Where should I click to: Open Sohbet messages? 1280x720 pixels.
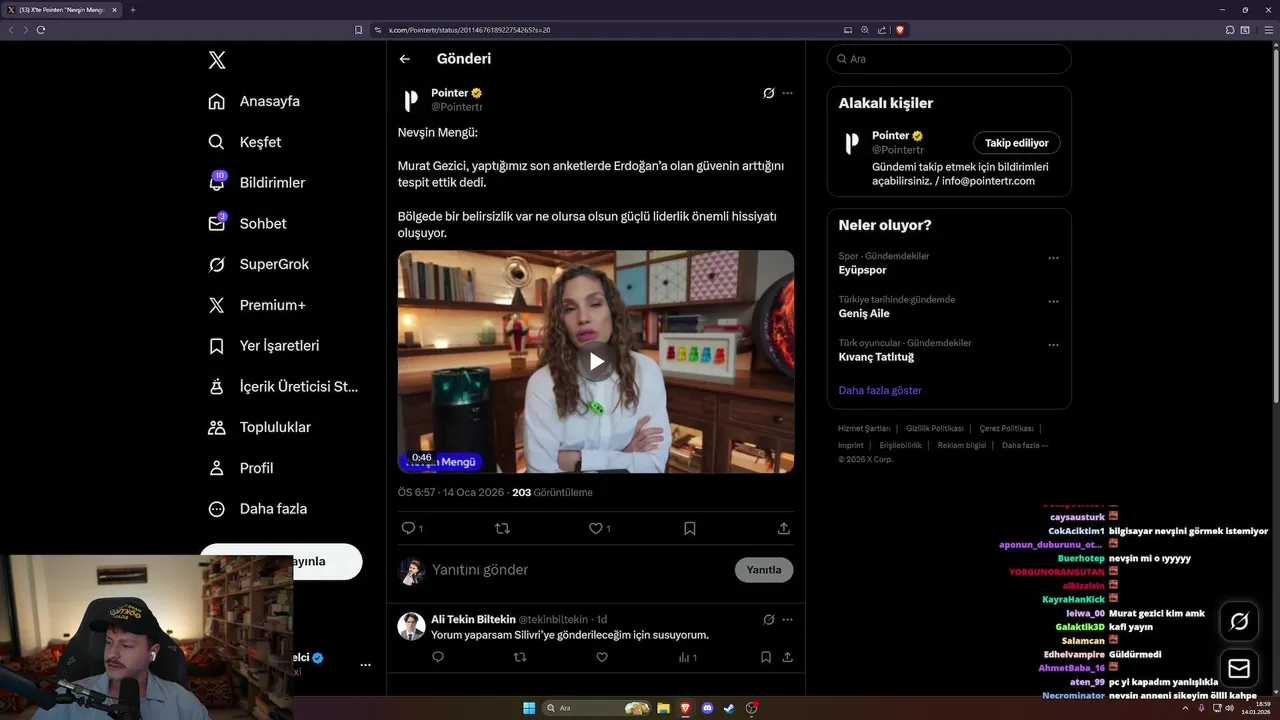coord(247,224)
